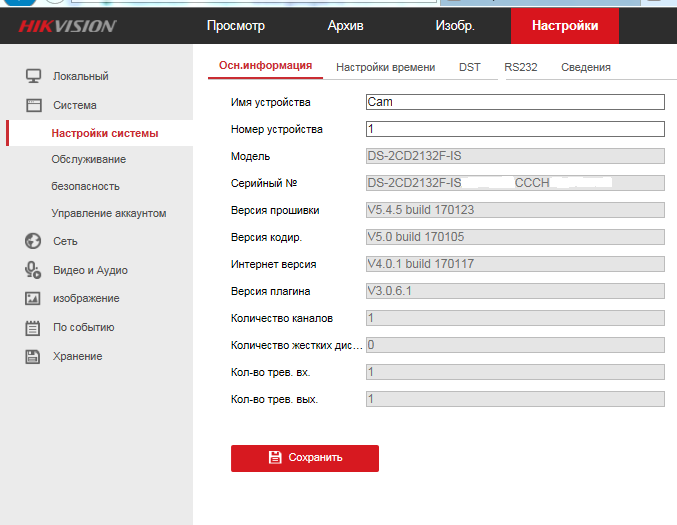Switch to Сведения tab
Screen dimensions: 677x525
point(586,67)
